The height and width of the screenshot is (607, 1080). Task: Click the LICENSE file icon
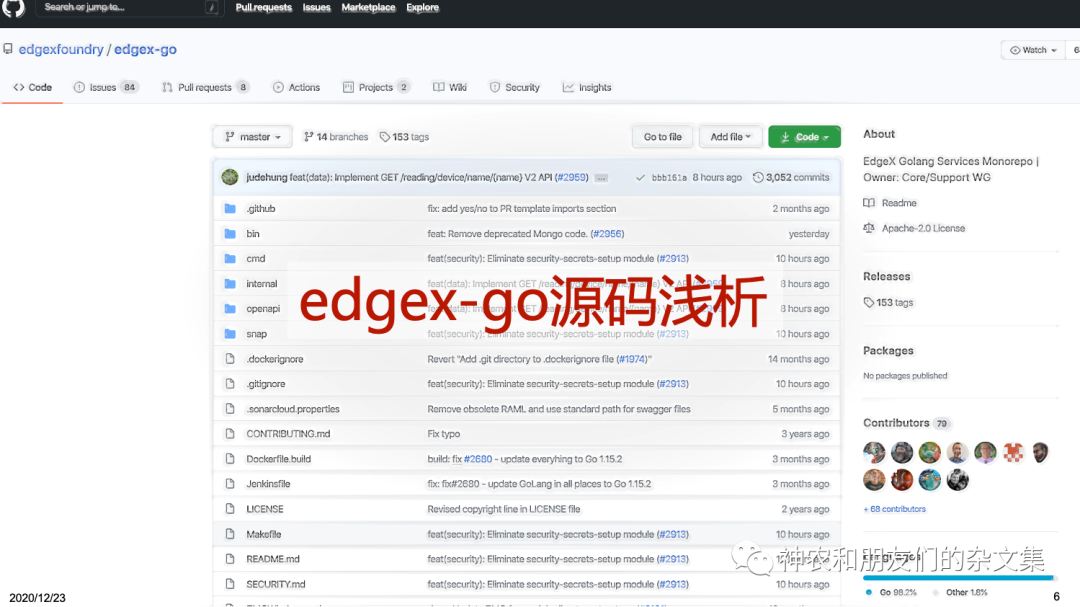pos(230,508)
